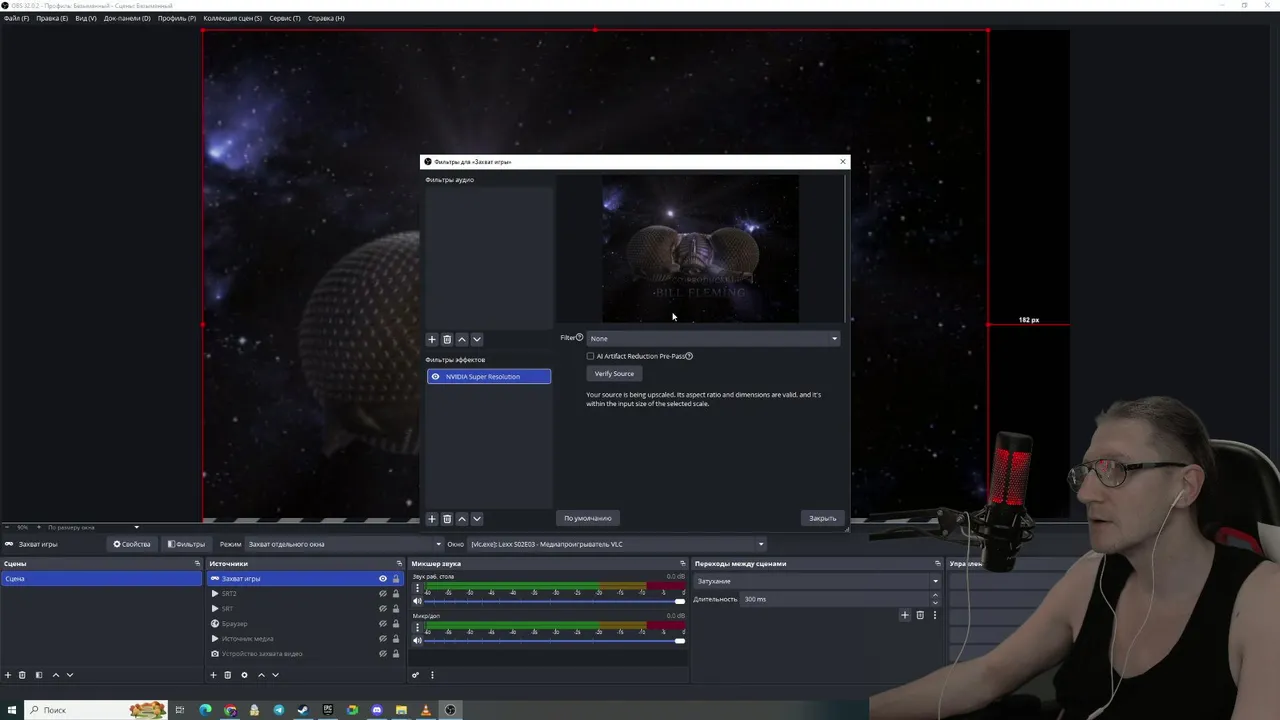Delete selected scene with trash icon

23,675
